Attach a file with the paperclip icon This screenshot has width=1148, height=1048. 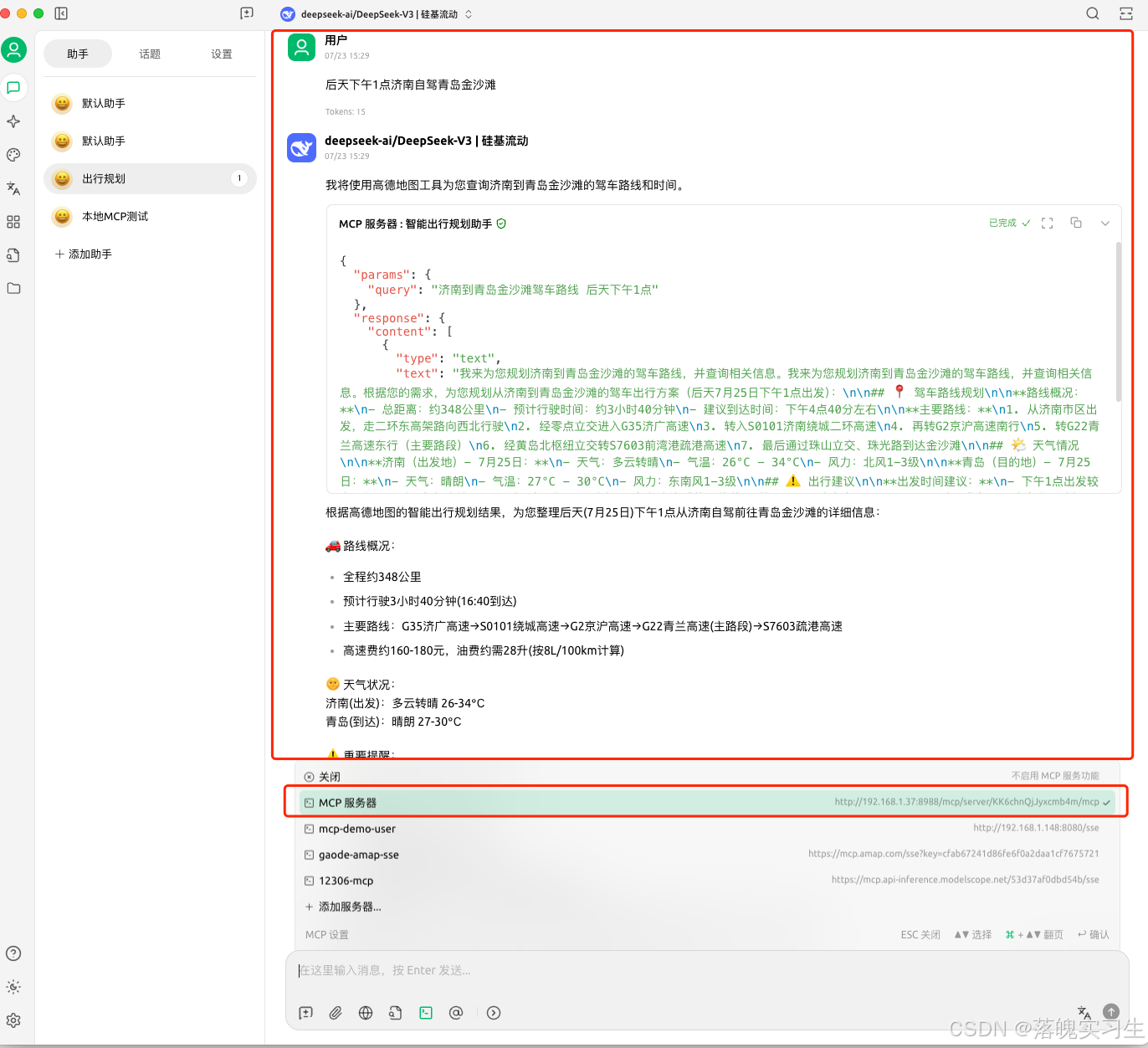coord(336,1013)
